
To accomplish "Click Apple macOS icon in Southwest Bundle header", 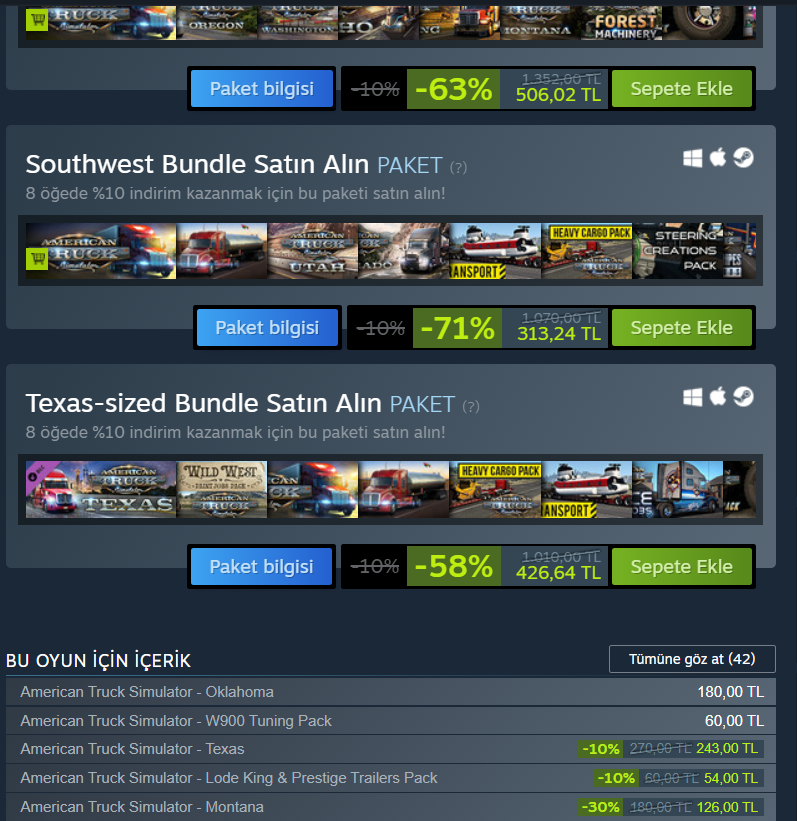I will [717, 157].
